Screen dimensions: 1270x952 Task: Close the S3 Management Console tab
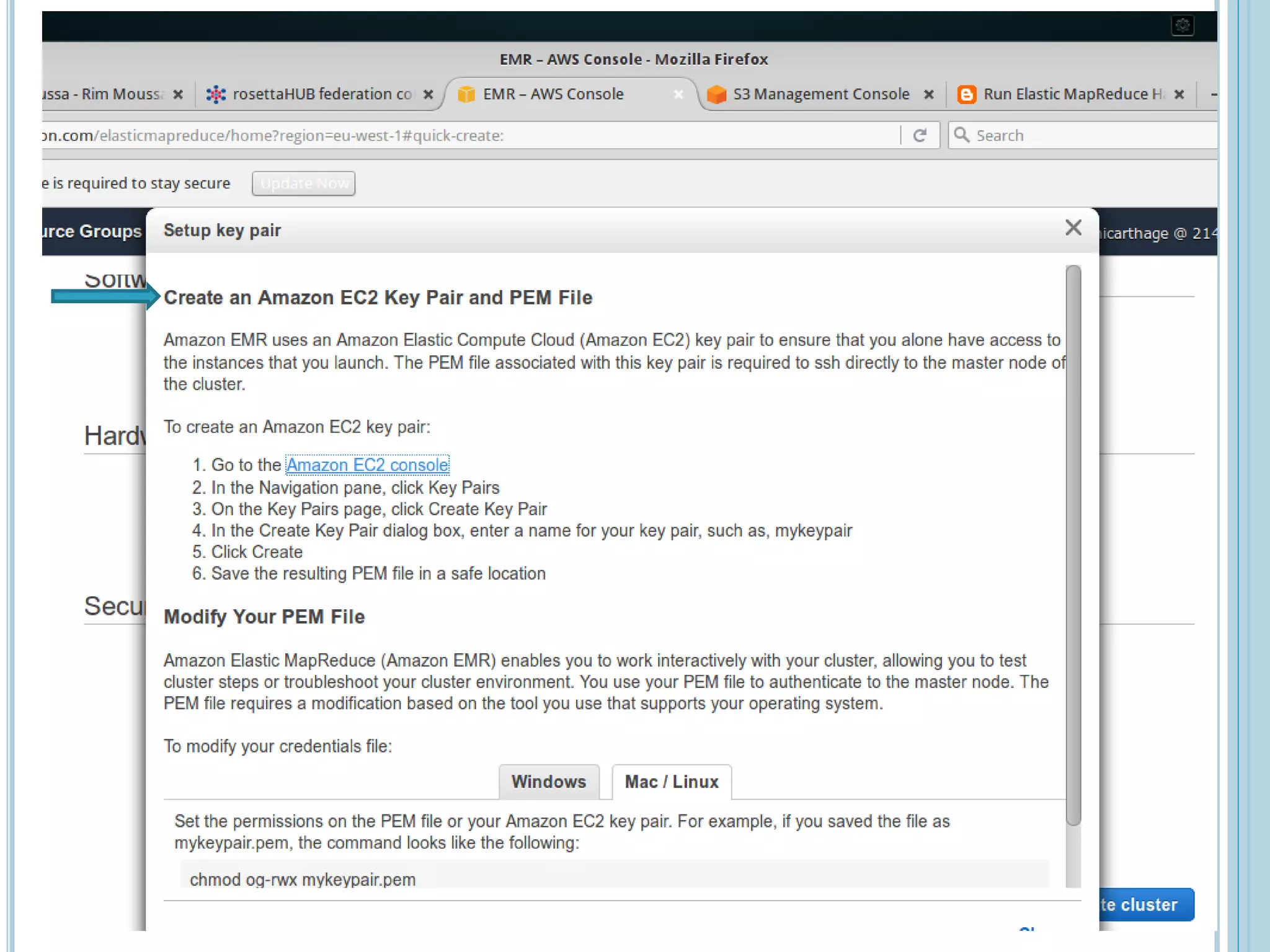click(928, 94)
